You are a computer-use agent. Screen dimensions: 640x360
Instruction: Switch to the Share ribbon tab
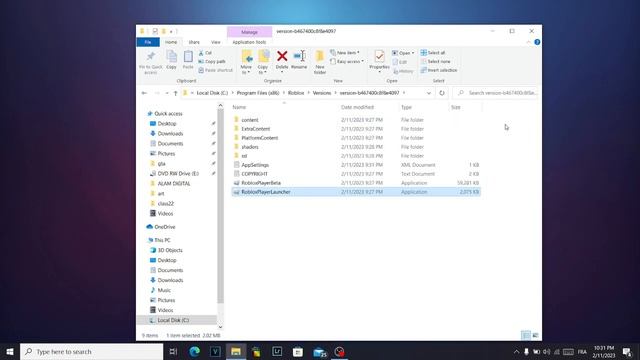click(194, 42)
